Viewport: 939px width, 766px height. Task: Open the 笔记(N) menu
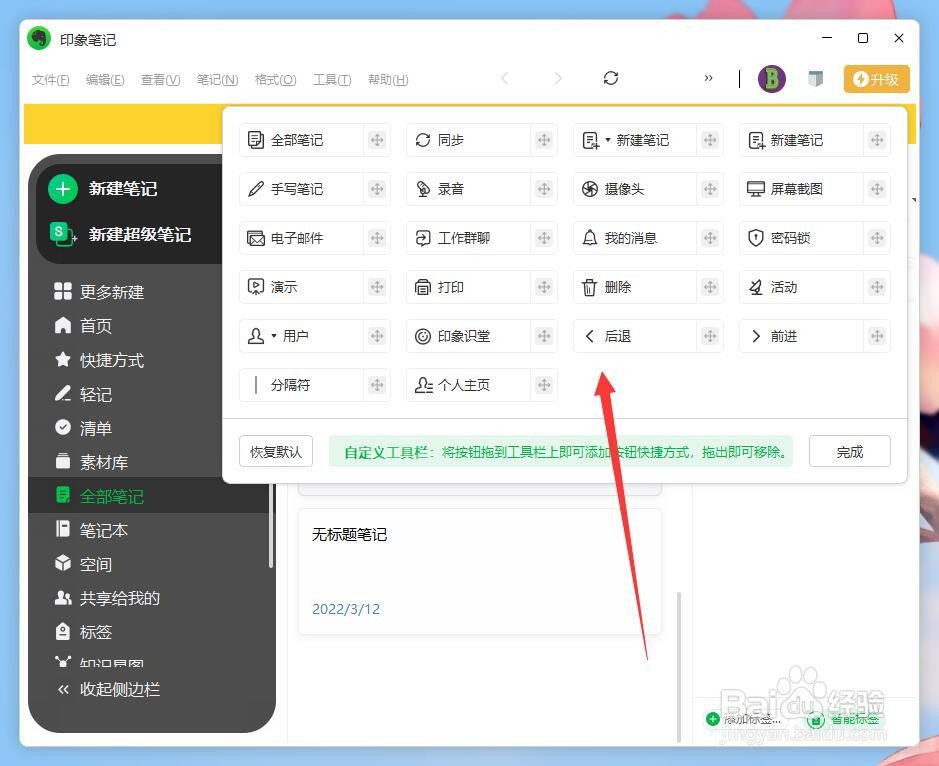click(x=217, y=80)
